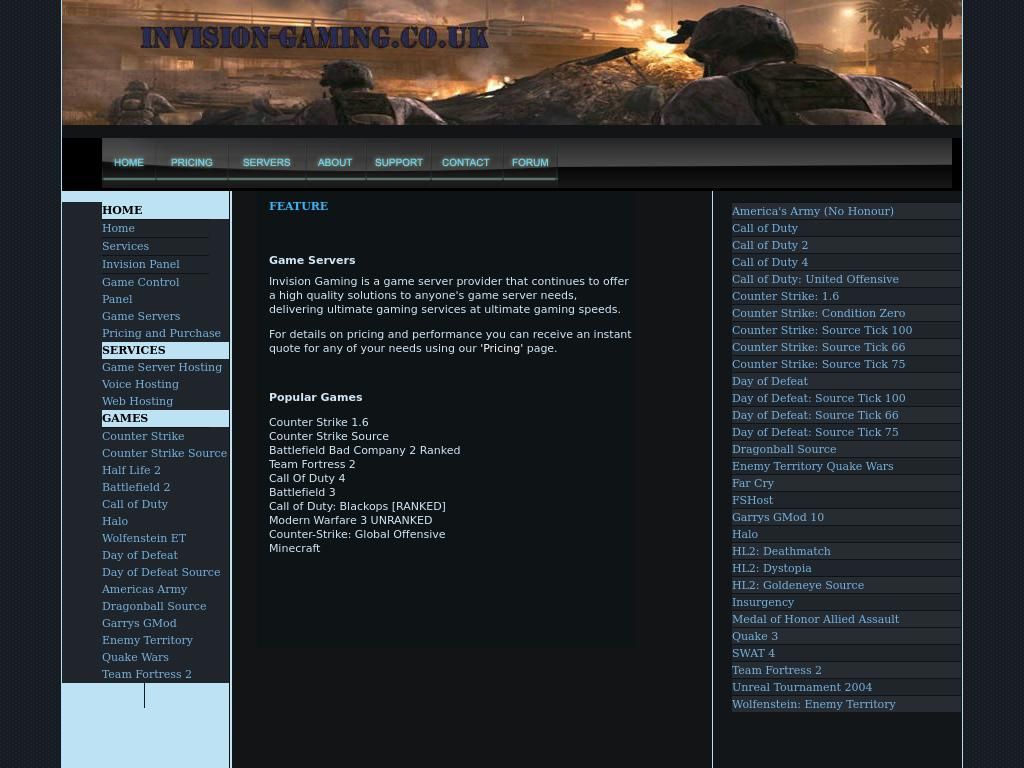Click 'Battlefield Bad Company 2 Ranked' text
Screen dimensions: 1024x768
point(364,450)
